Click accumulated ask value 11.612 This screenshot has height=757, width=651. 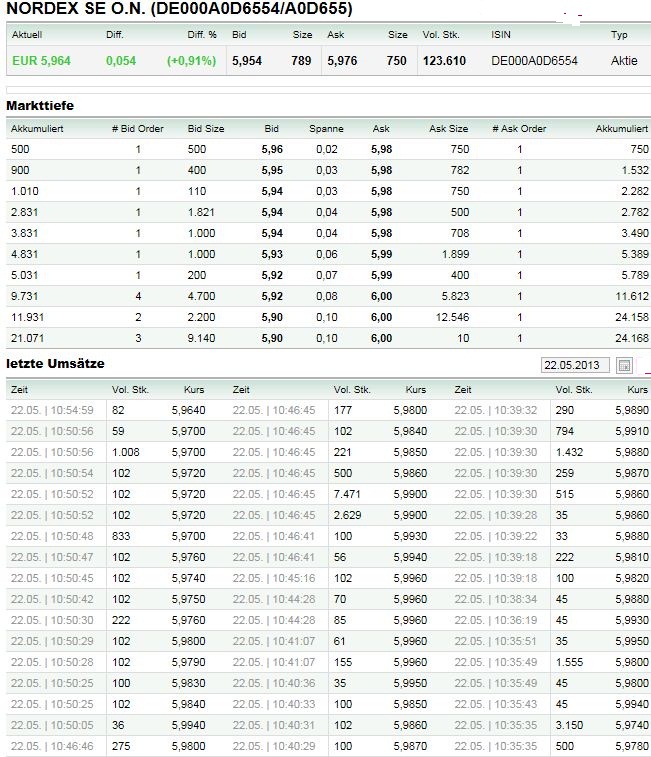pyautogui.click(x=632, y=296)
